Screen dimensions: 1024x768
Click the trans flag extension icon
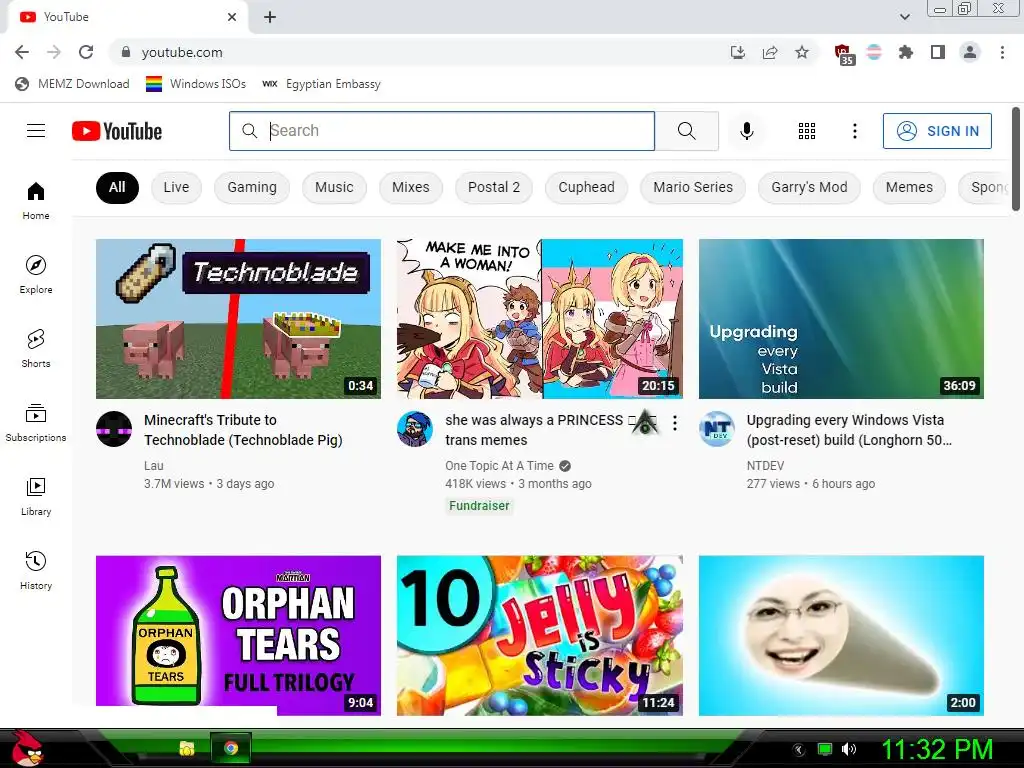[874, 52]
